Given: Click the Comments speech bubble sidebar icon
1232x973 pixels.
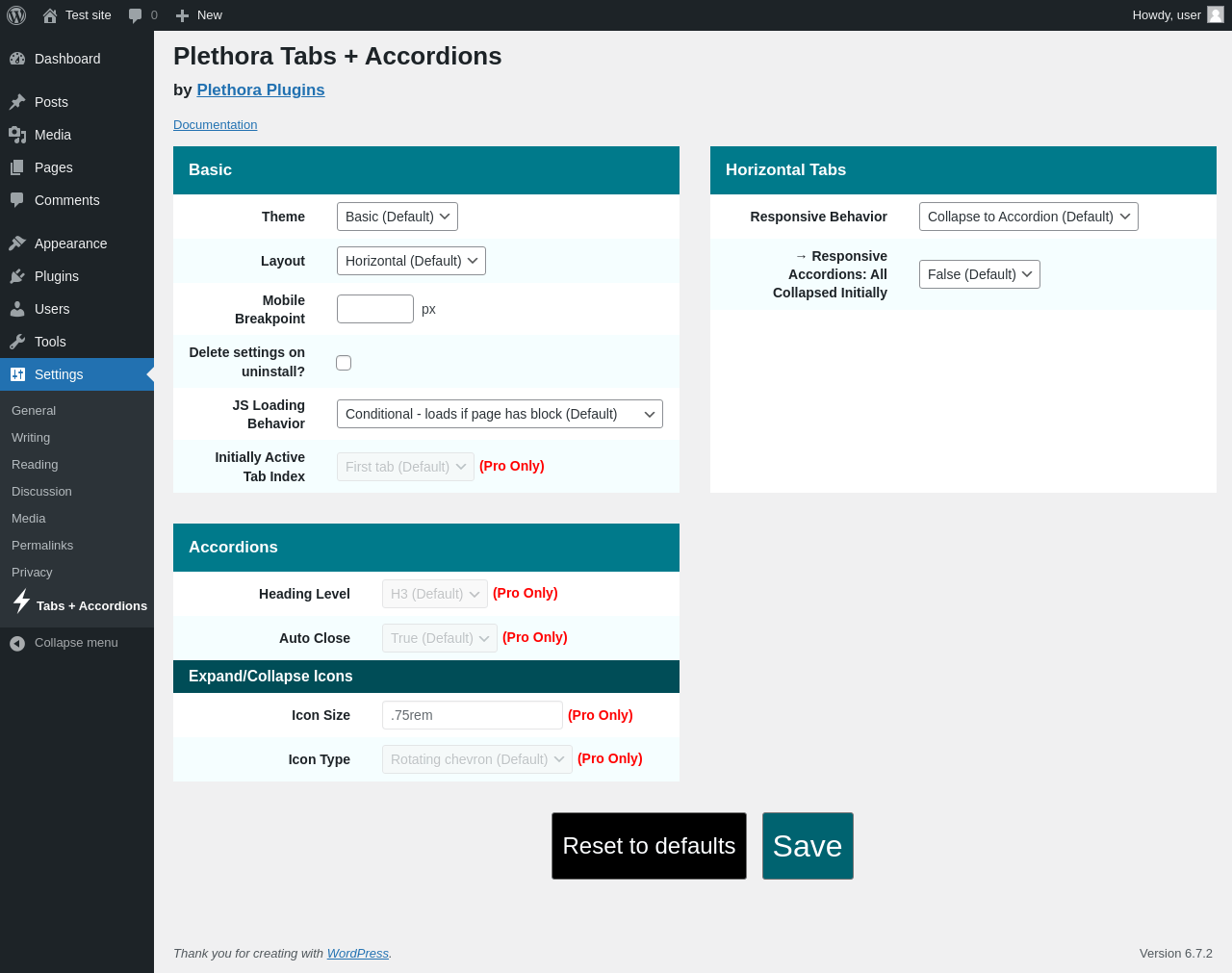Looking at the screenshot, I should click(17, 200).
